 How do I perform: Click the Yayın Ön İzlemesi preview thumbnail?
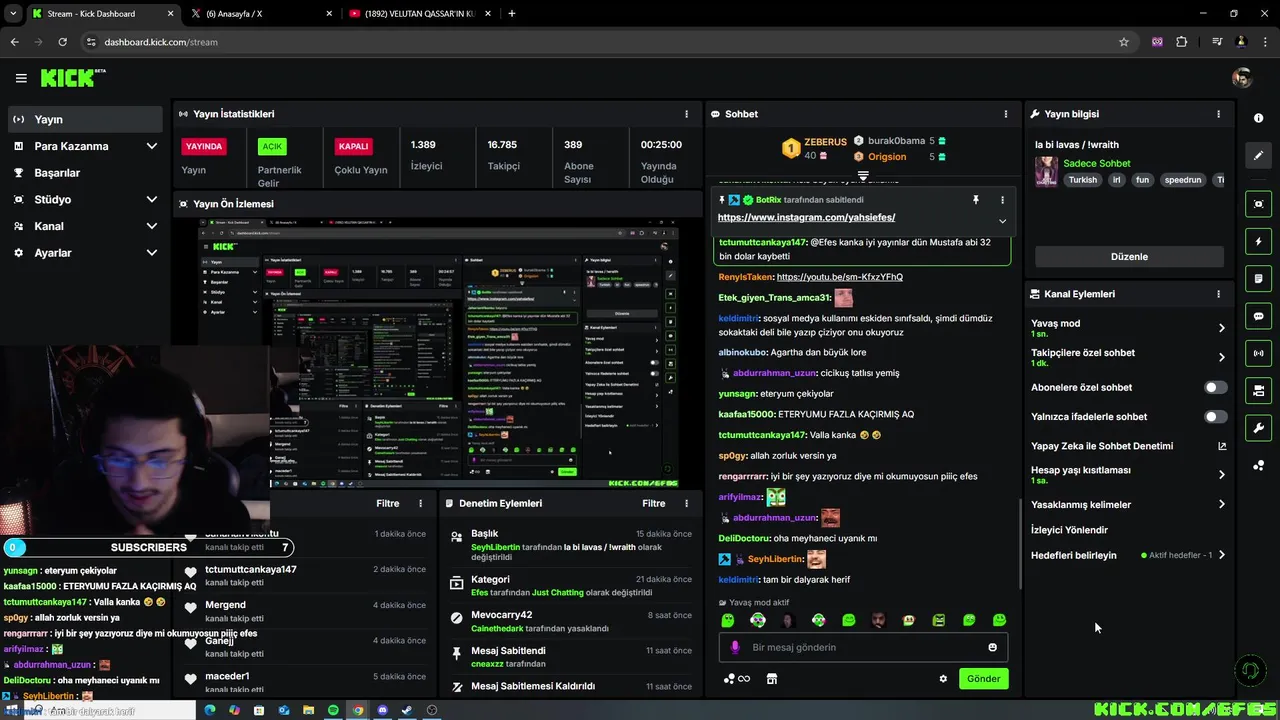[440, 352]
